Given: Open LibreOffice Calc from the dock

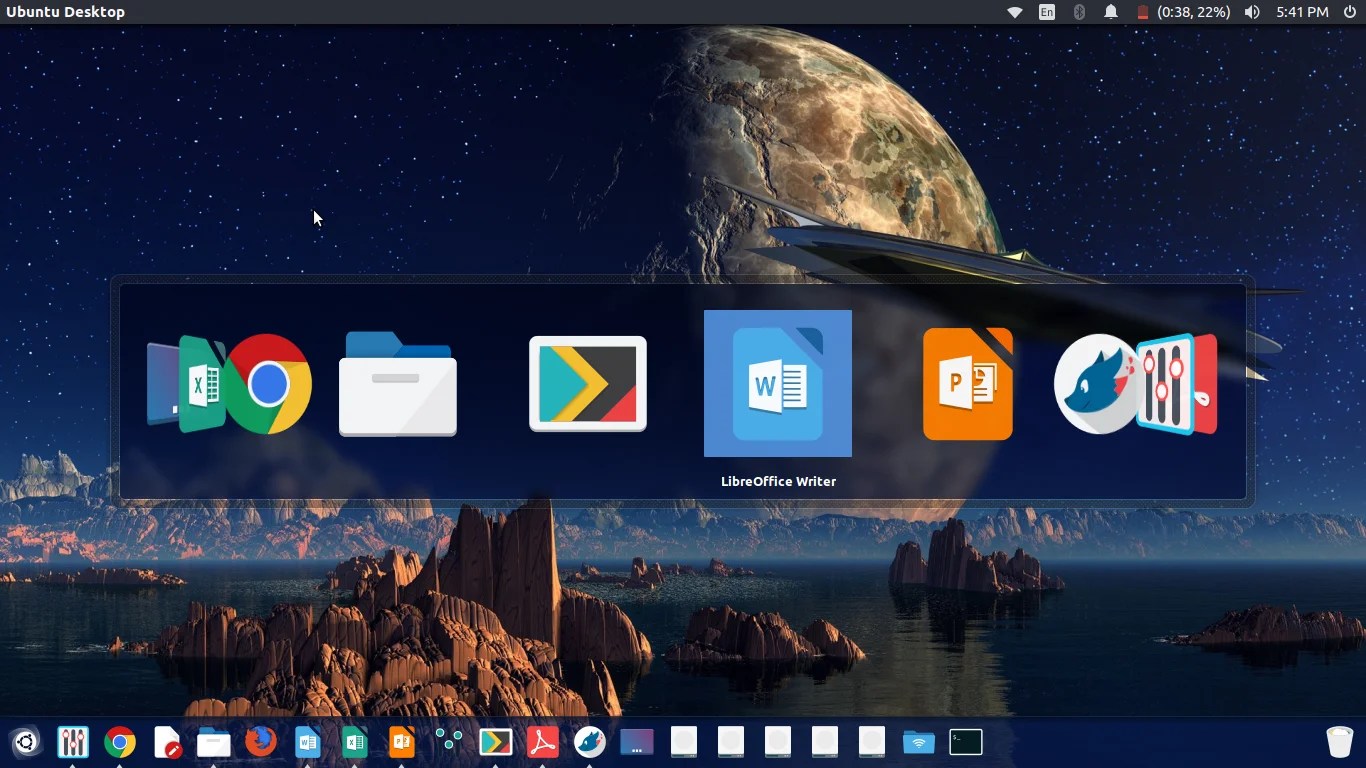Looking at the screenshot, I should tap(355, 742).
